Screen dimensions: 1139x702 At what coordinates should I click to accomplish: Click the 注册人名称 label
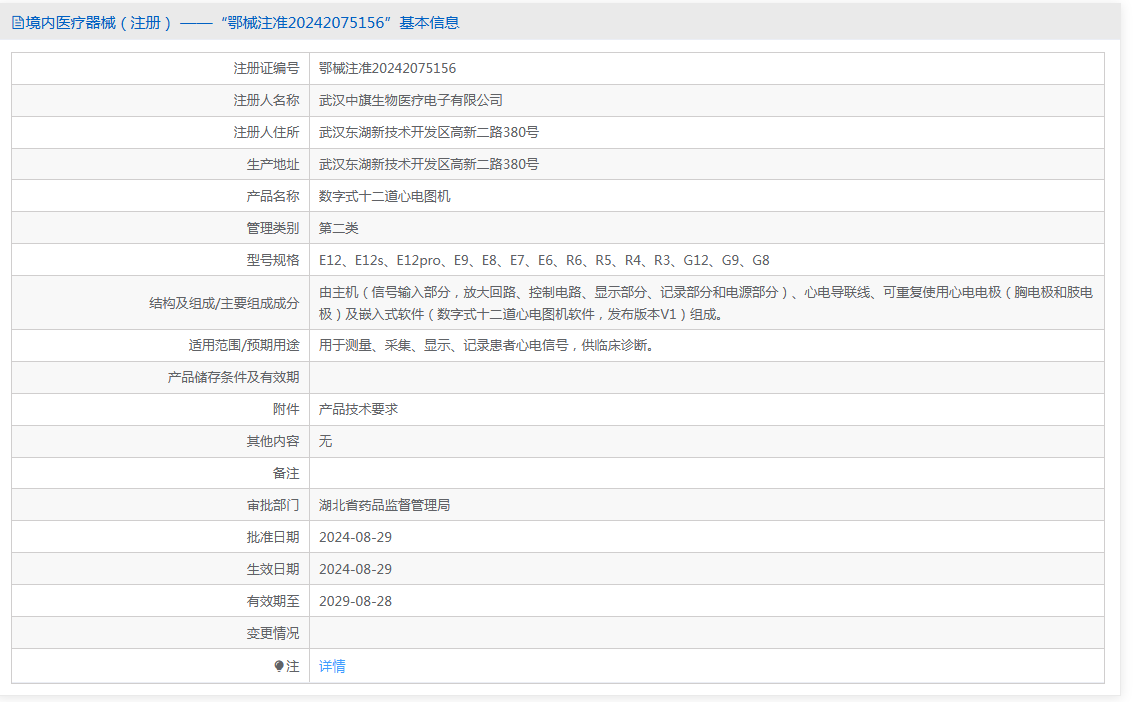[x=266, y=100]
